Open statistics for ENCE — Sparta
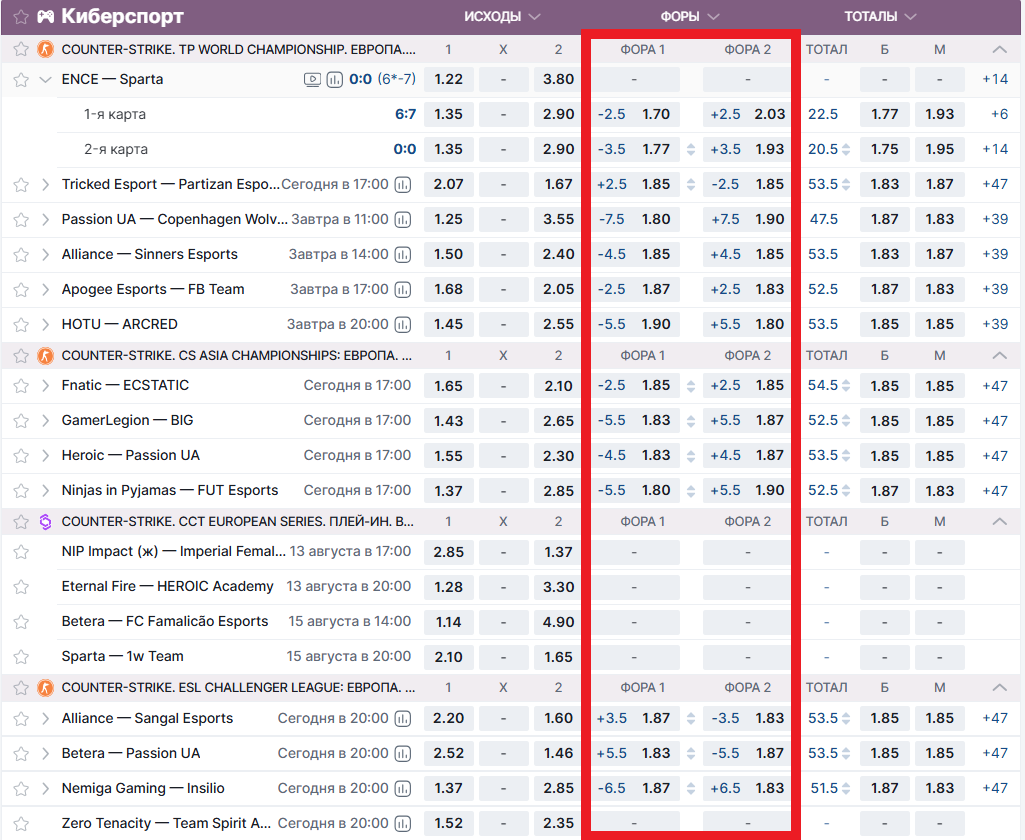Viewport: 1025px width, 840px height. click(x=335, y=80)
